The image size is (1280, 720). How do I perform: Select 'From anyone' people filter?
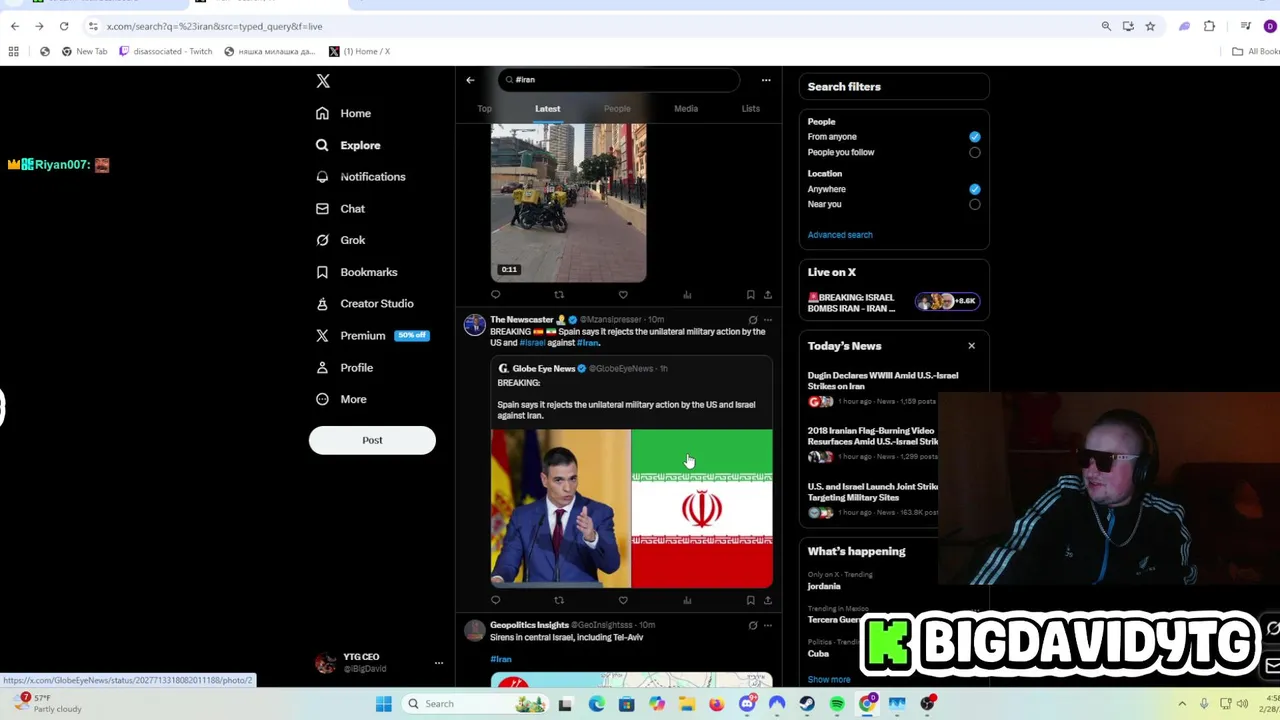[975, 137]
